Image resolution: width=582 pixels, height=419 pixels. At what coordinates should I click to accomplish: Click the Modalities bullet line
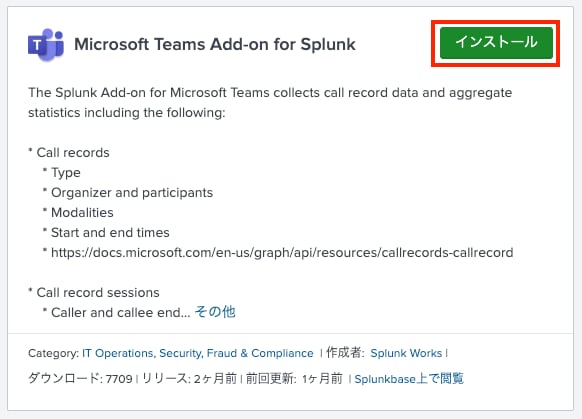(82, 213)
